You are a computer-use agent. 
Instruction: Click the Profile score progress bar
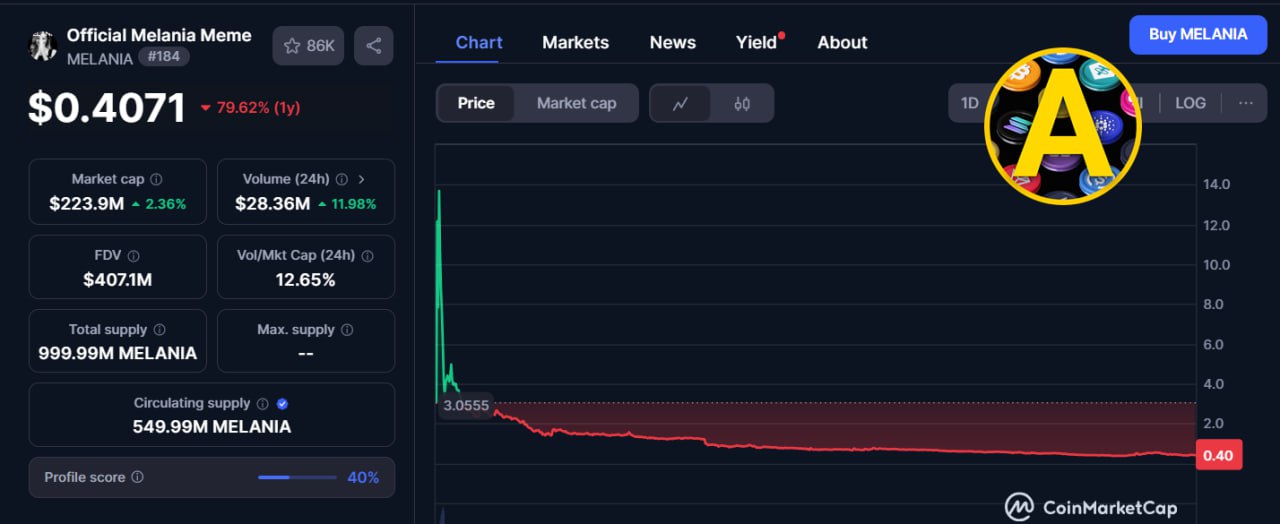coord(297,478)
